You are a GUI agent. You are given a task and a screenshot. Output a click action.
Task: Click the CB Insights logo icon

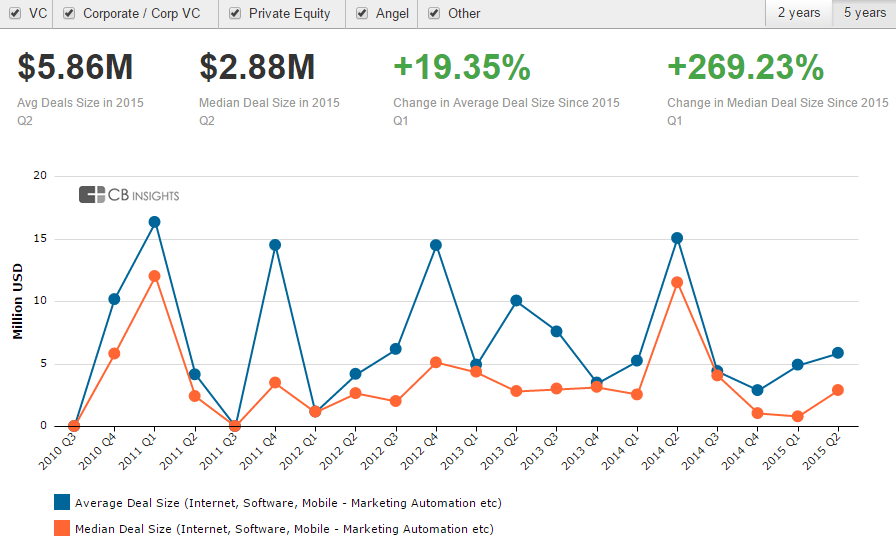92,195
